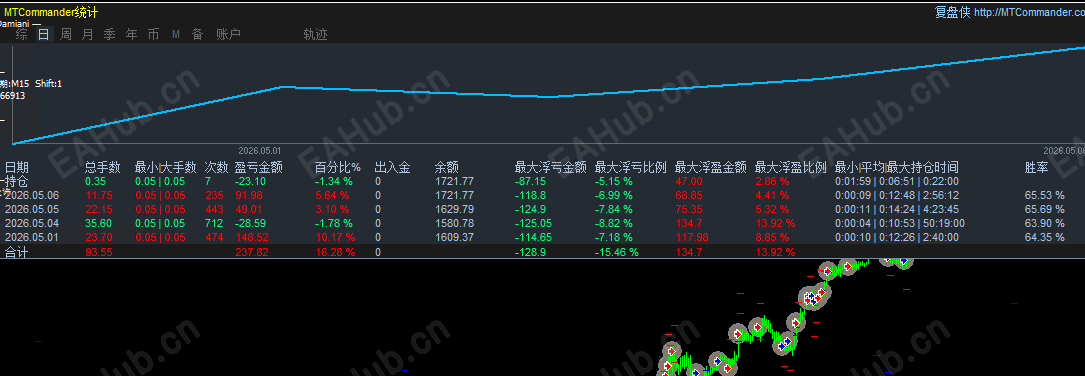Click the 盈亏金额 column header
The width and height of the screenshot is (1085, 376).
click(x=258, y=167)
